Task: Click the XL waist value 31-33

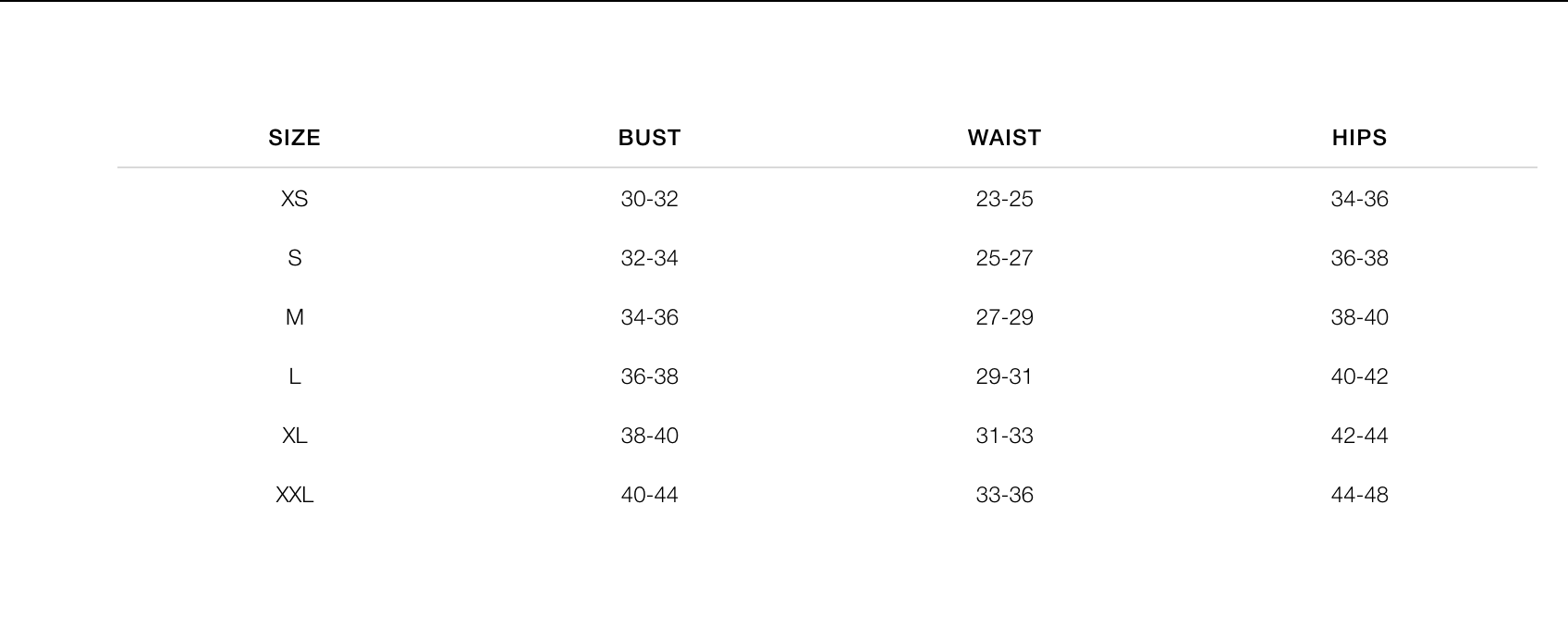Action: click(x=1004, y=436)
